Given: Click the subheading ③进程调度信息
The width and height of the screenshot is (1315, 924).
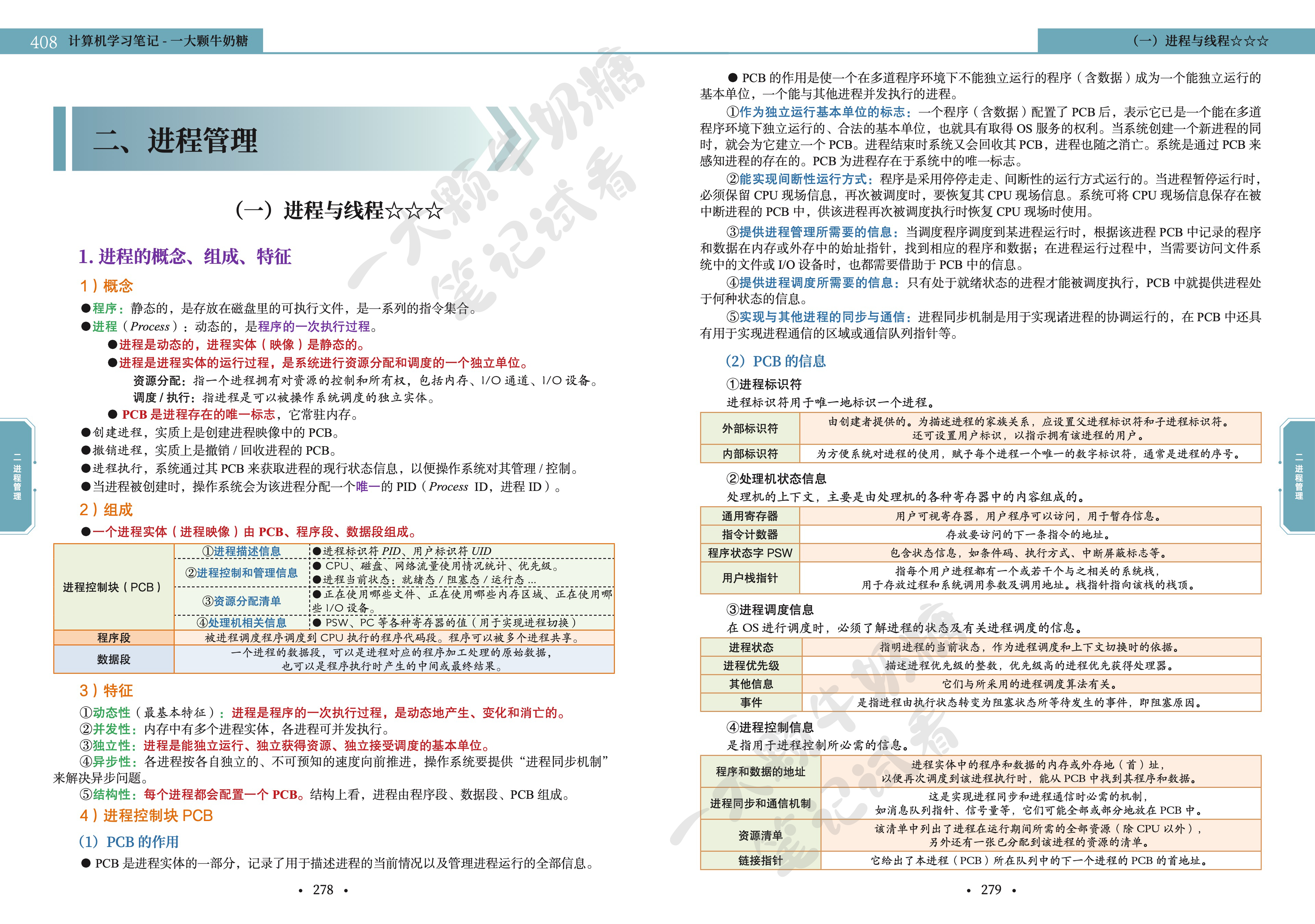Looking at the screenshot, I should 770,610.
